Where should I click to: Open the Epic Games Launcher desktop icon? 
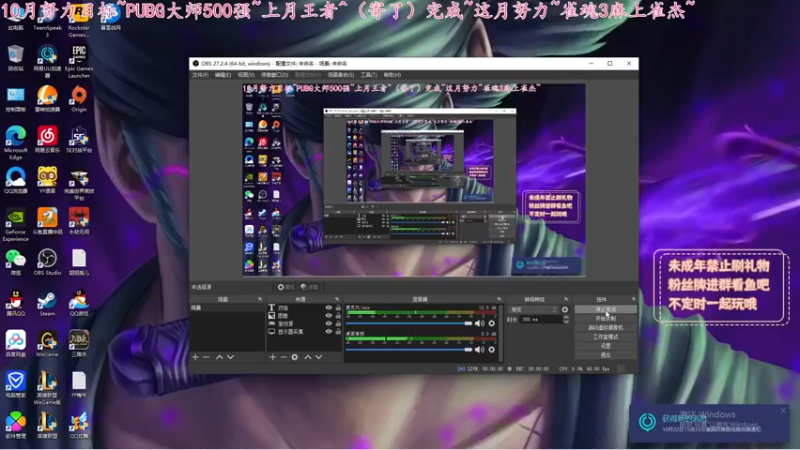(x=79, y=61)
